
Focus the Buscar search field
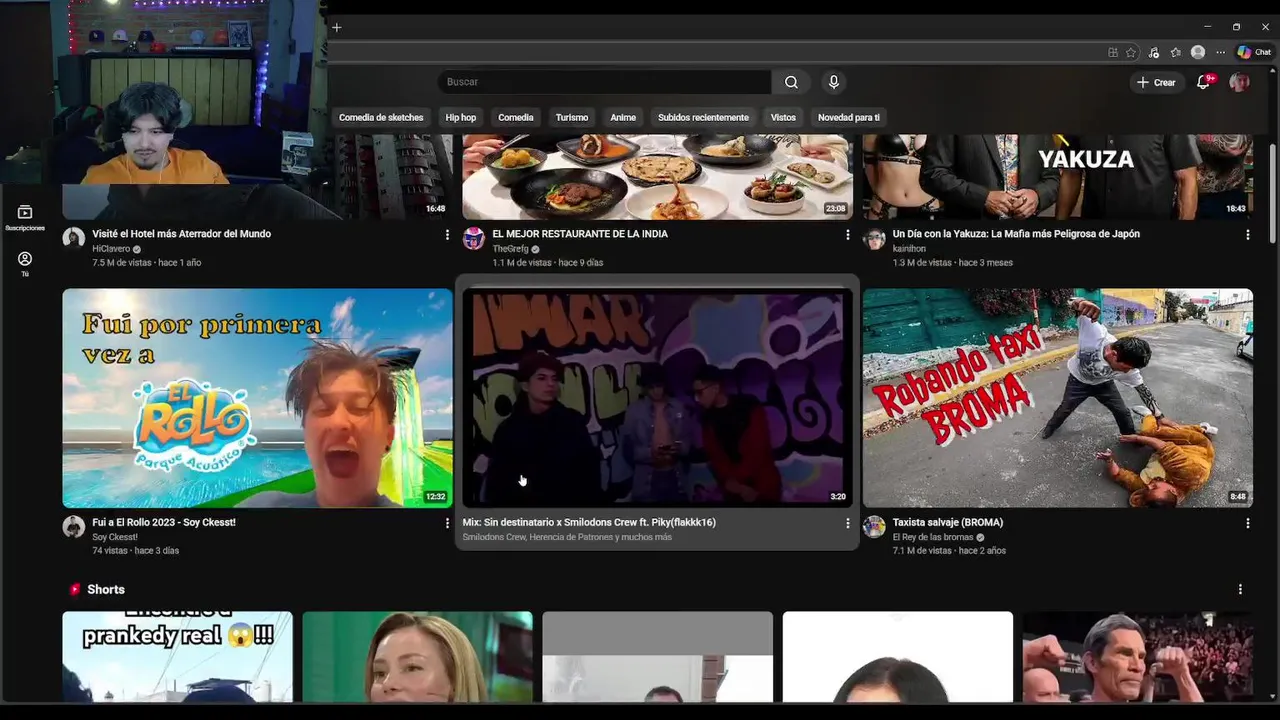pos(604,82)
